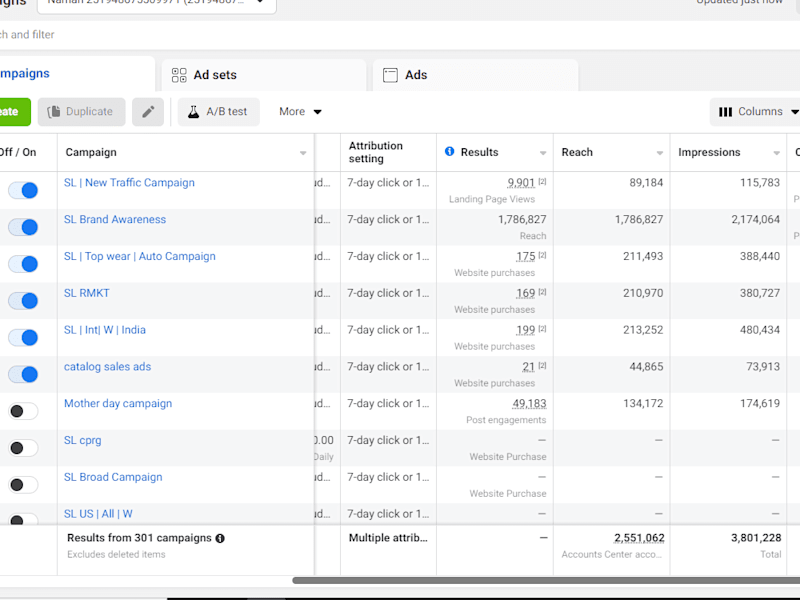Click the 169 Website purchases result
Screen dimensions: 800x600
pyautogui.click(x=526, y=293)
